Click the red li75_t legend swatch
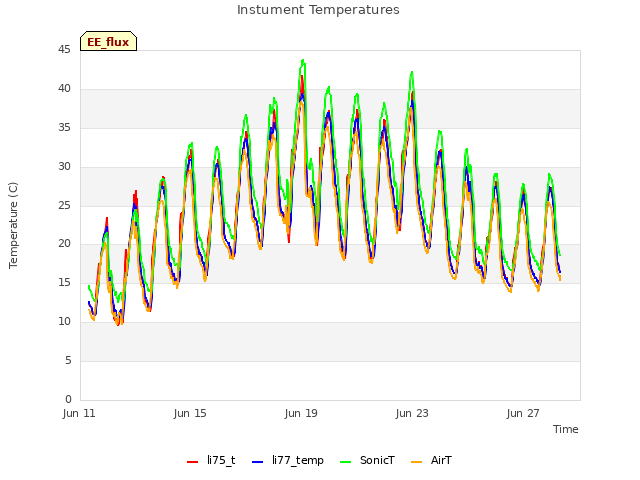640x480 pixels. 192,462
